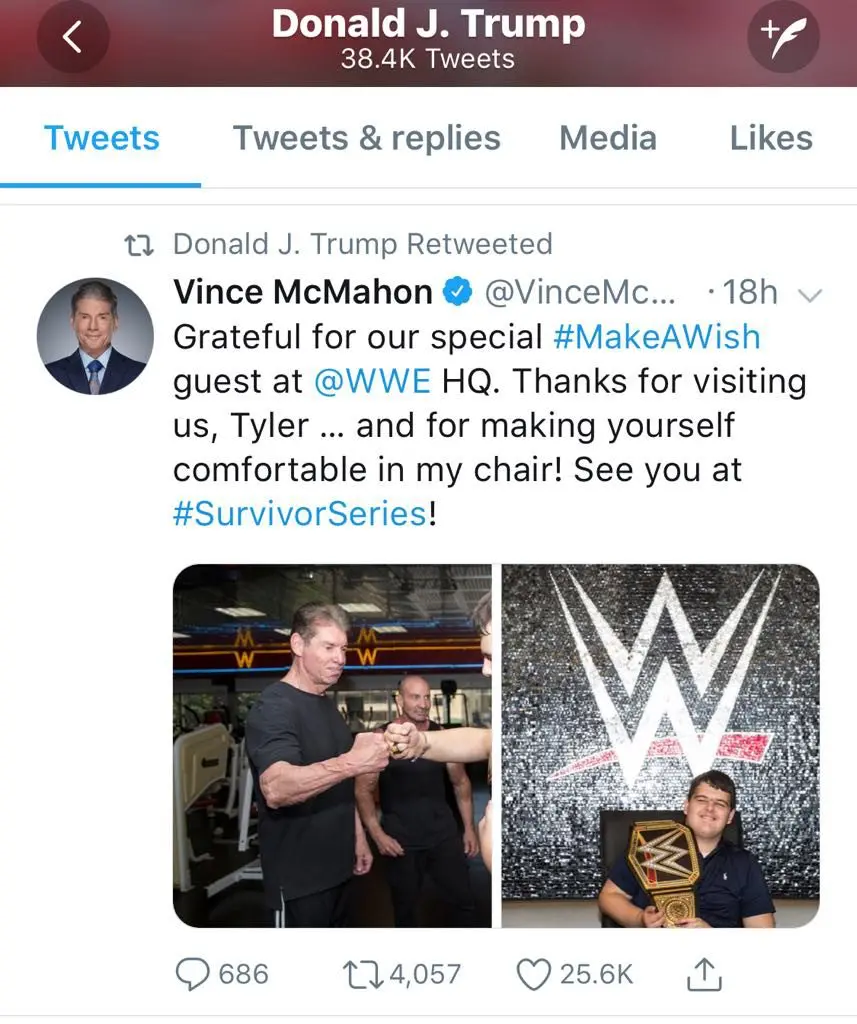Tap the Donald J. Trump Retweeted label

(x=362, y=244)
